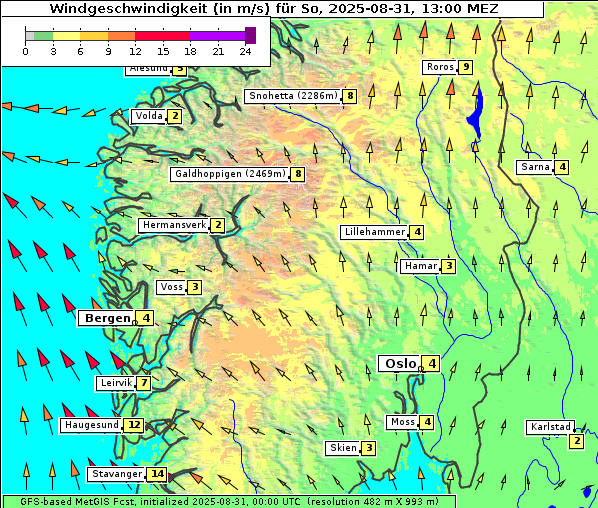
Task: Click the Oslo city label
Action: (400, 364)
